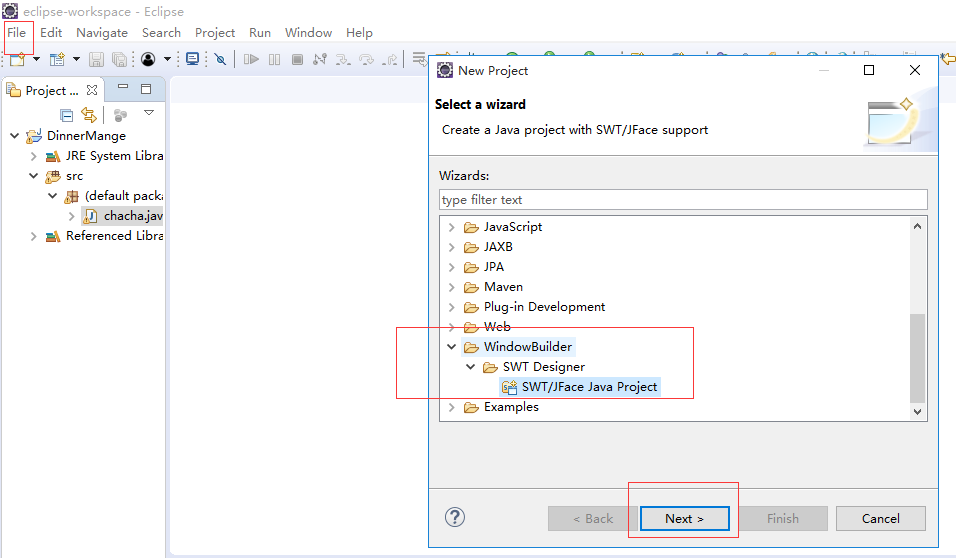The height and width of the screenshot is (558, 956).
Task: Select the DinnerMange project
Action: coord(86,135)
